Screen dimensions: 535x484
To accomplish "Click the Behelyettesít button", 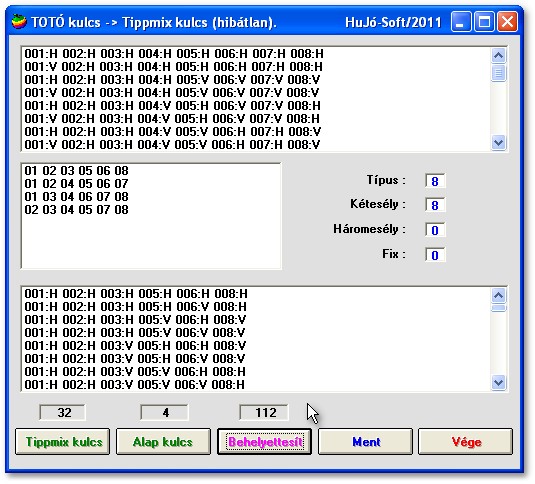I will pos(264,442).
